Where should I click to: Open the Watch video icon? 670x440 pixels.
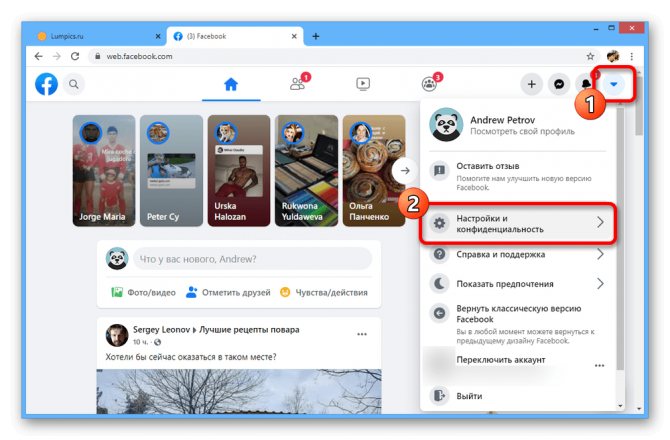[363, 84]
